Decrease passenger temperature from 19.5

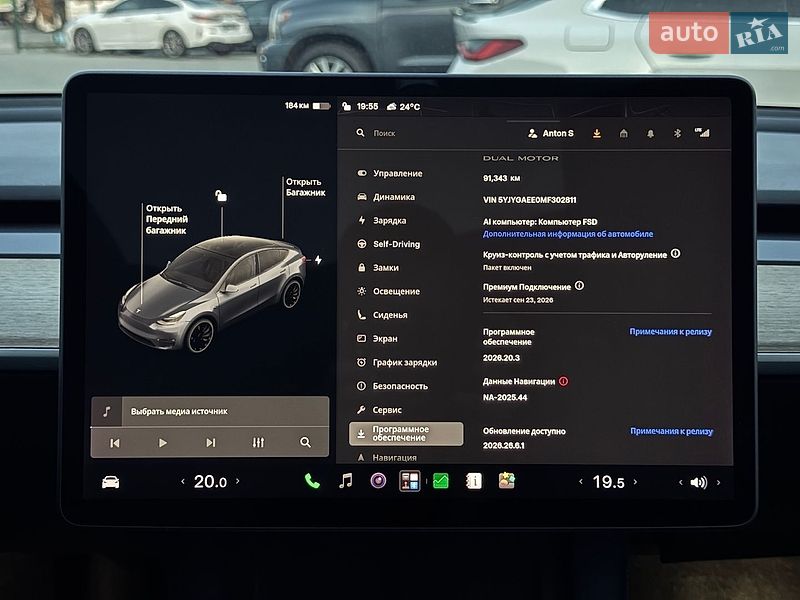coord(581,482)
